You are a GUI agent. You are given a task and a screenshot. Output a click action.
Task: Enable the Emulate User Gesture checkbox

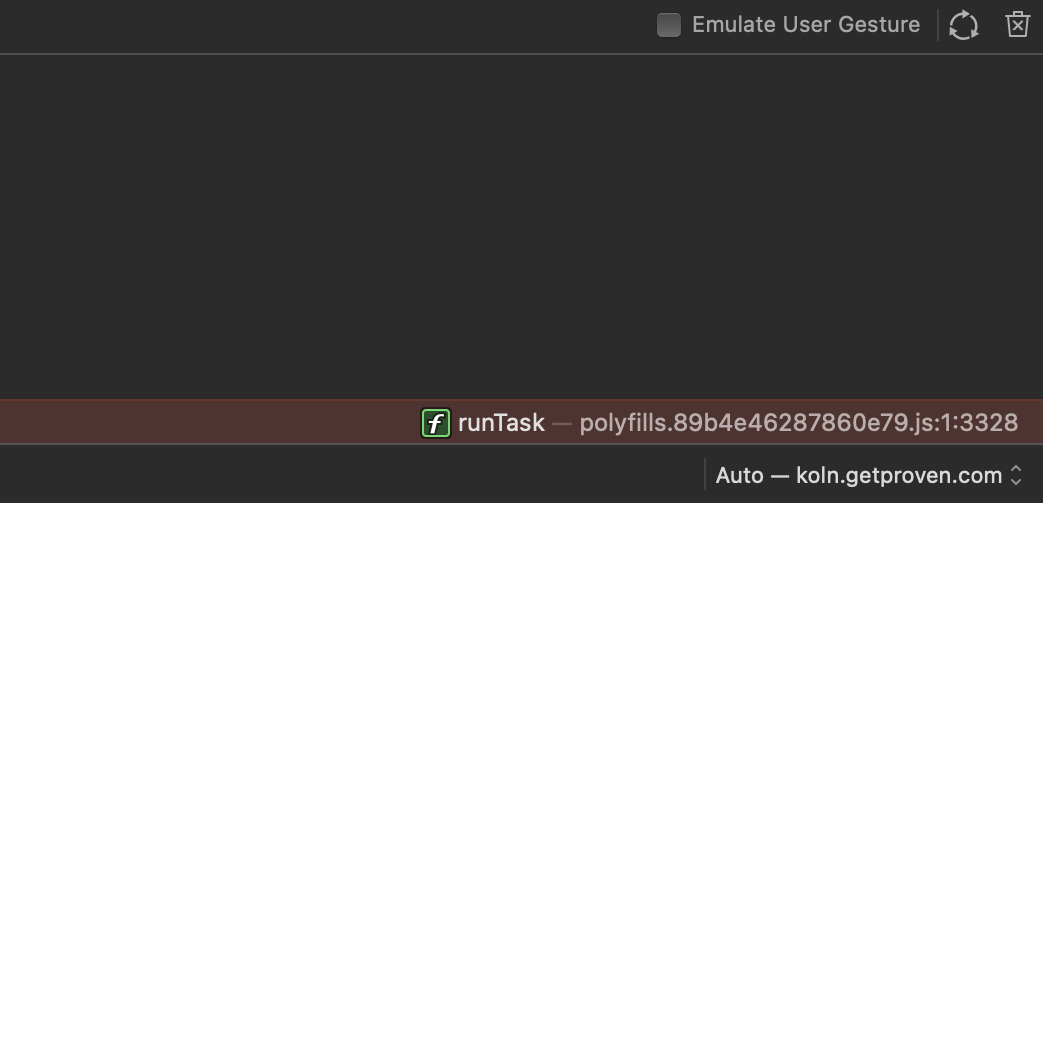tap(669, 25)
